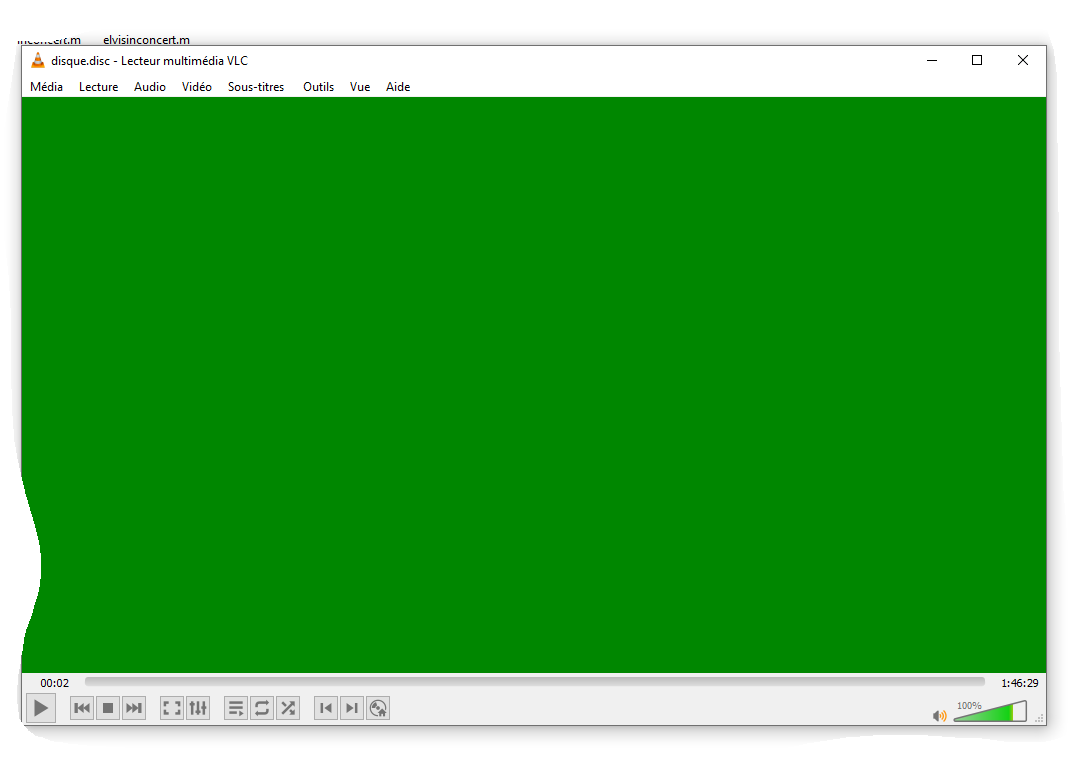Viewport: 1081px width, 767px height.
Task: Click the VLC cone icon in title bar
Action: [38, 60]
